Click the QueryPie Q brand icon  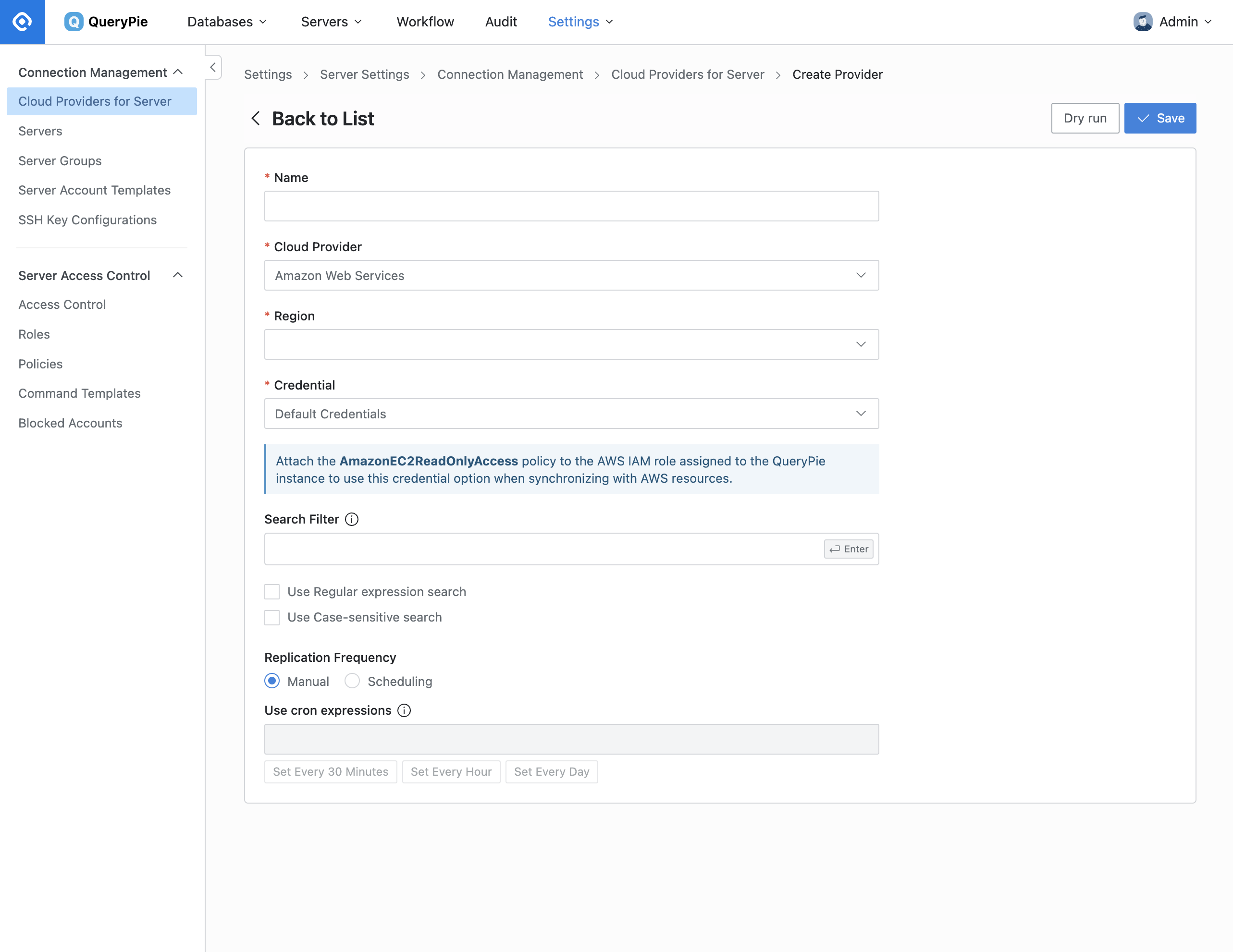click(74, 22)
